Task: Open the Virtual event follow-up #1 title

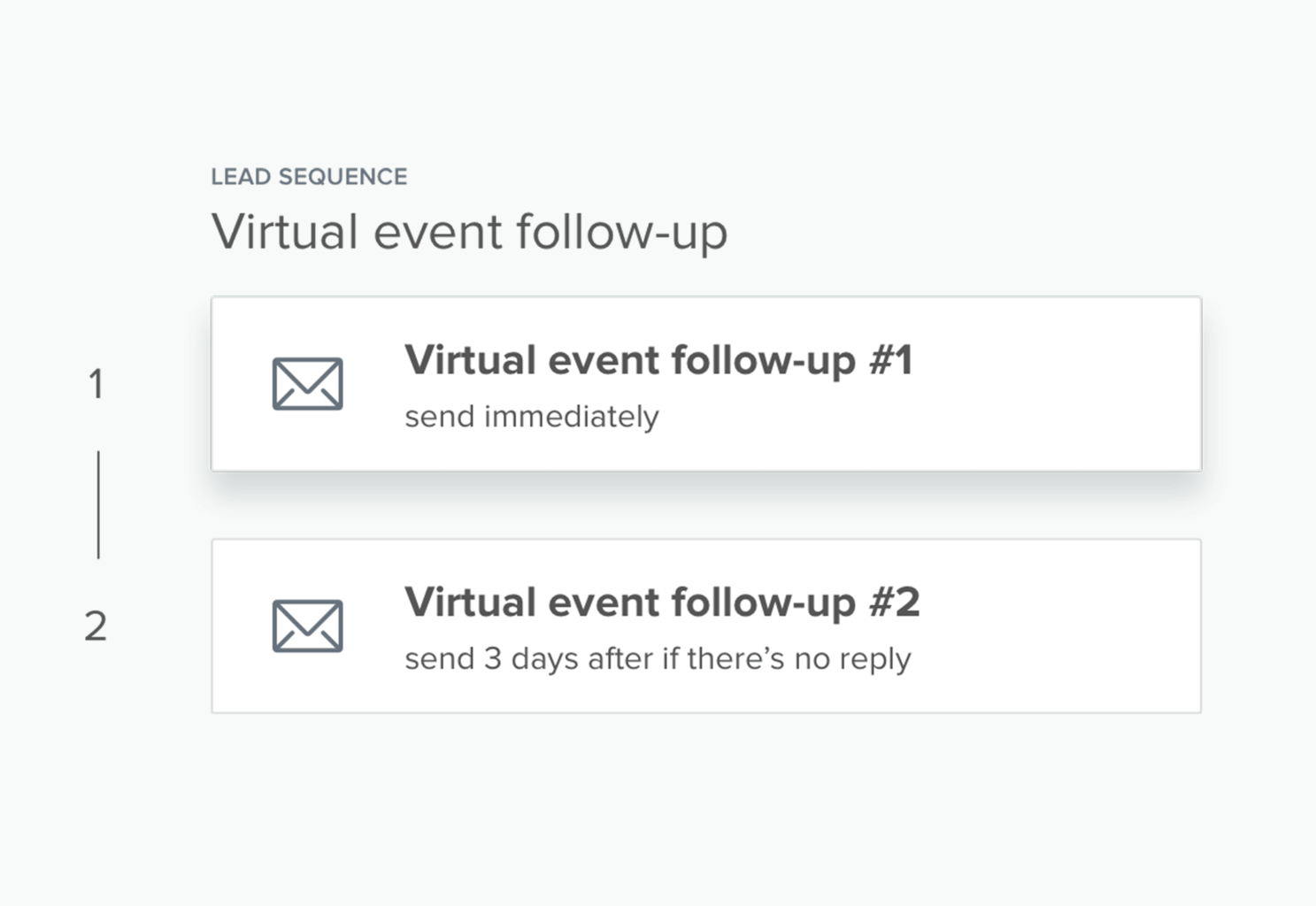Action: pos(658,361)
